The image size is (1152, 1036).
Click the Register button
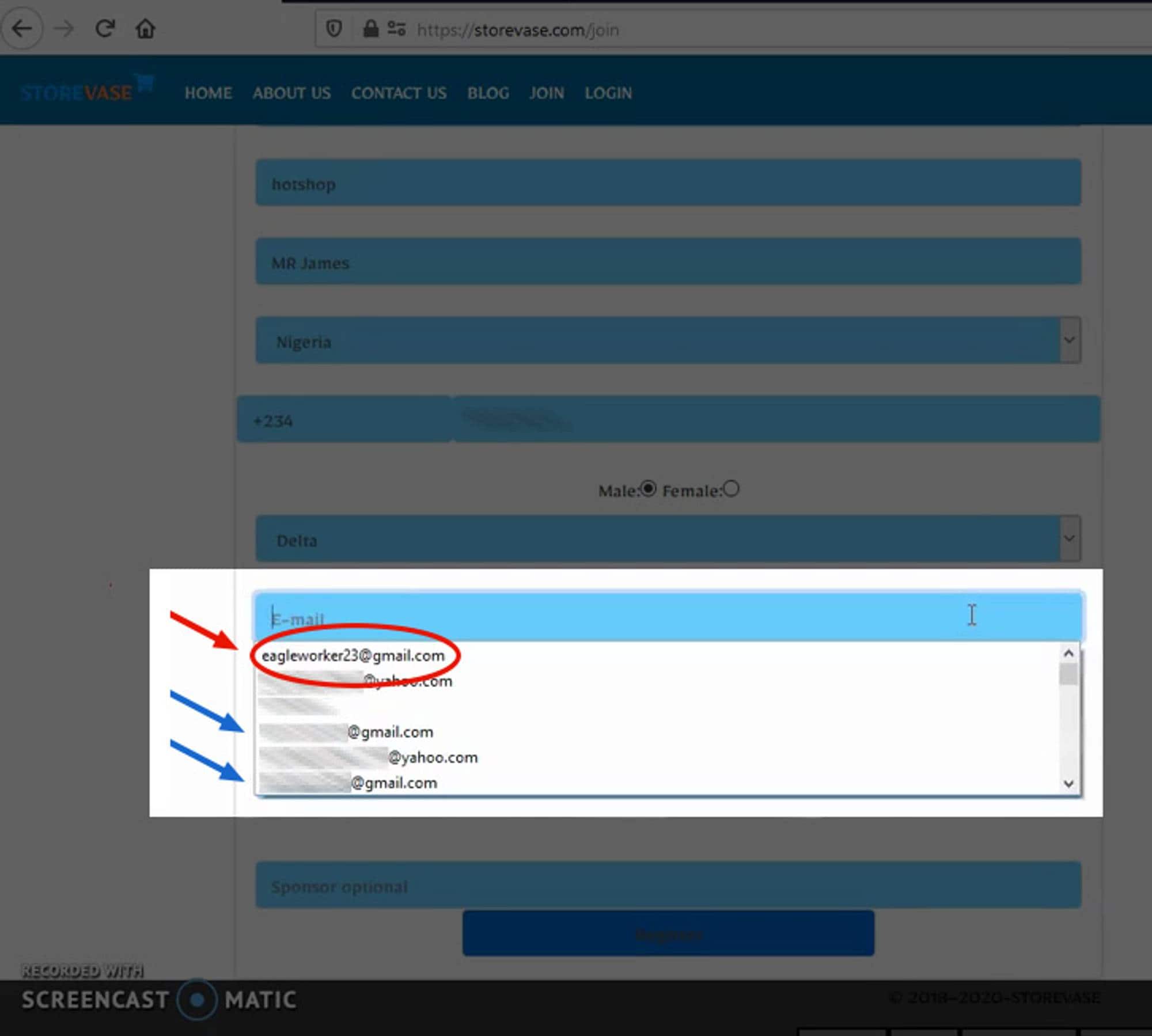click(x=668, y=933)
